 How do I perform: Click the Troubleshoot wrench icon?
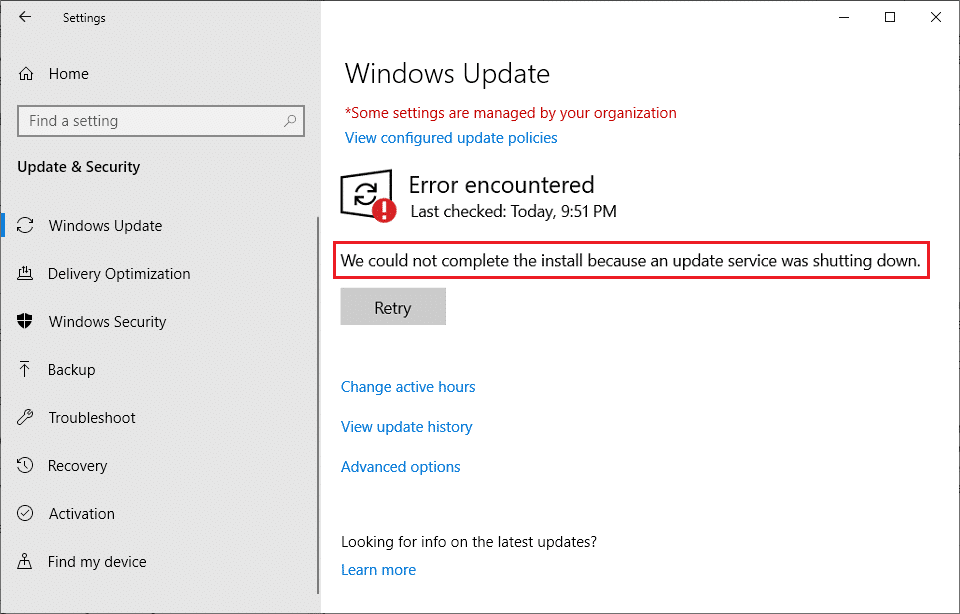27,418
